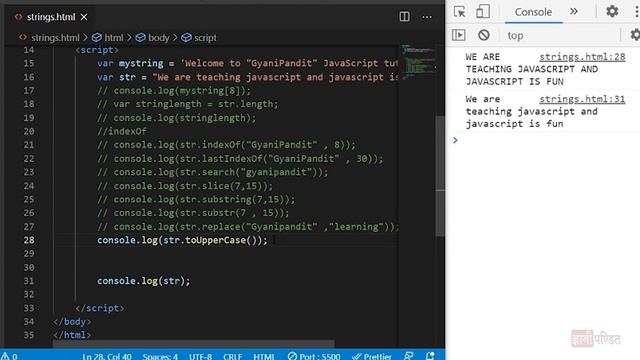
Task: Expand more DevTools tabs chevron
Action: [x=574, y=11]
